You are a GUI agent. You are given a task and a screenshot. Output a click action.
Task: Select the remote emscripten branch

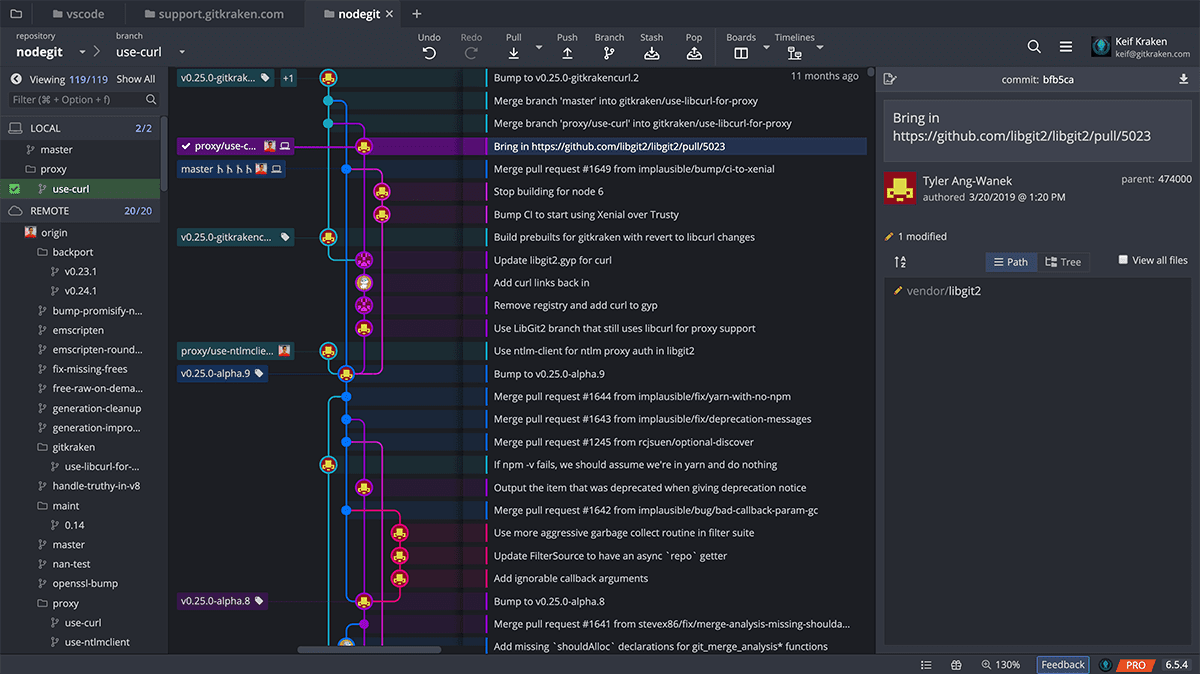[x=78, y=330]
